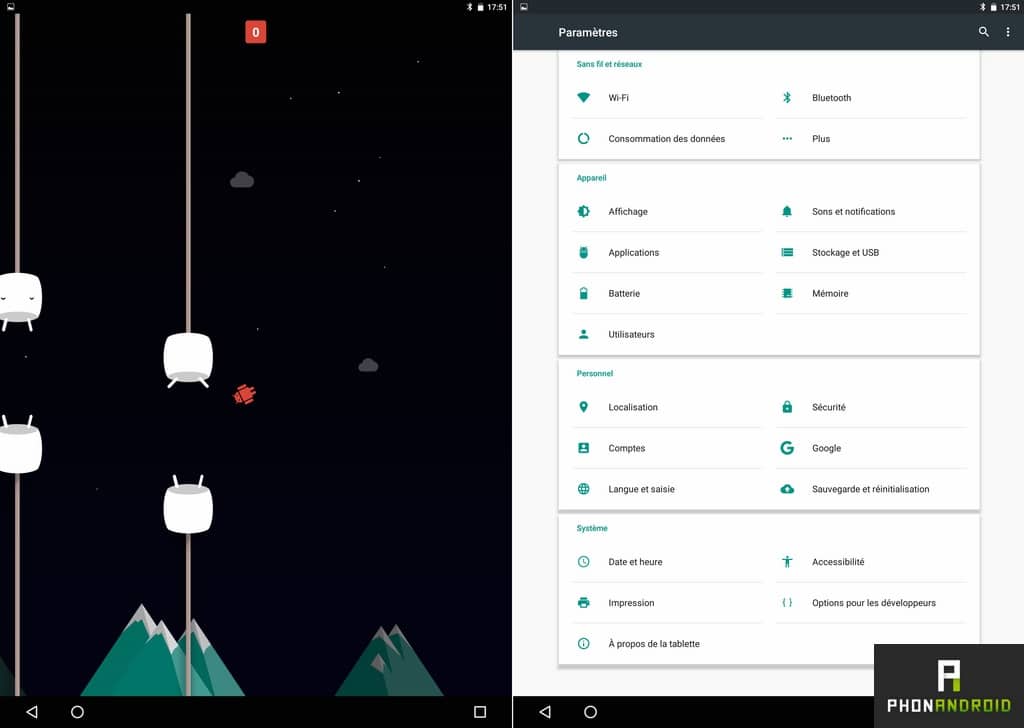Tap the red Android character in the game
1024x728 pixels.
(244, 394)
